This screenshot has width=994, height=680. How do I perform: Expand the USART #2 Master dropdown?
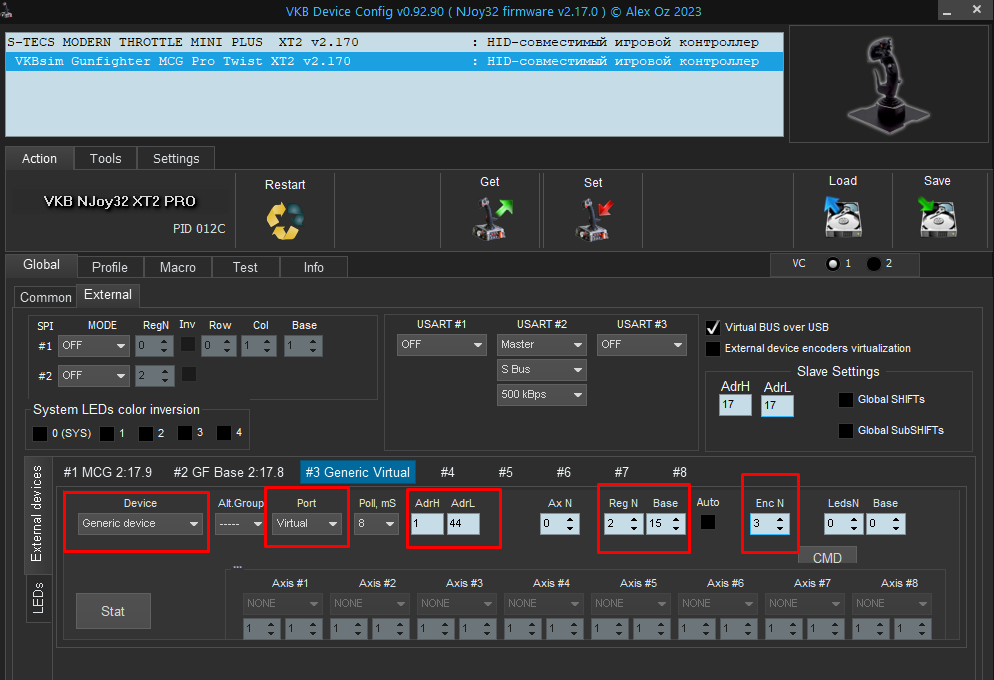(542, 344)
